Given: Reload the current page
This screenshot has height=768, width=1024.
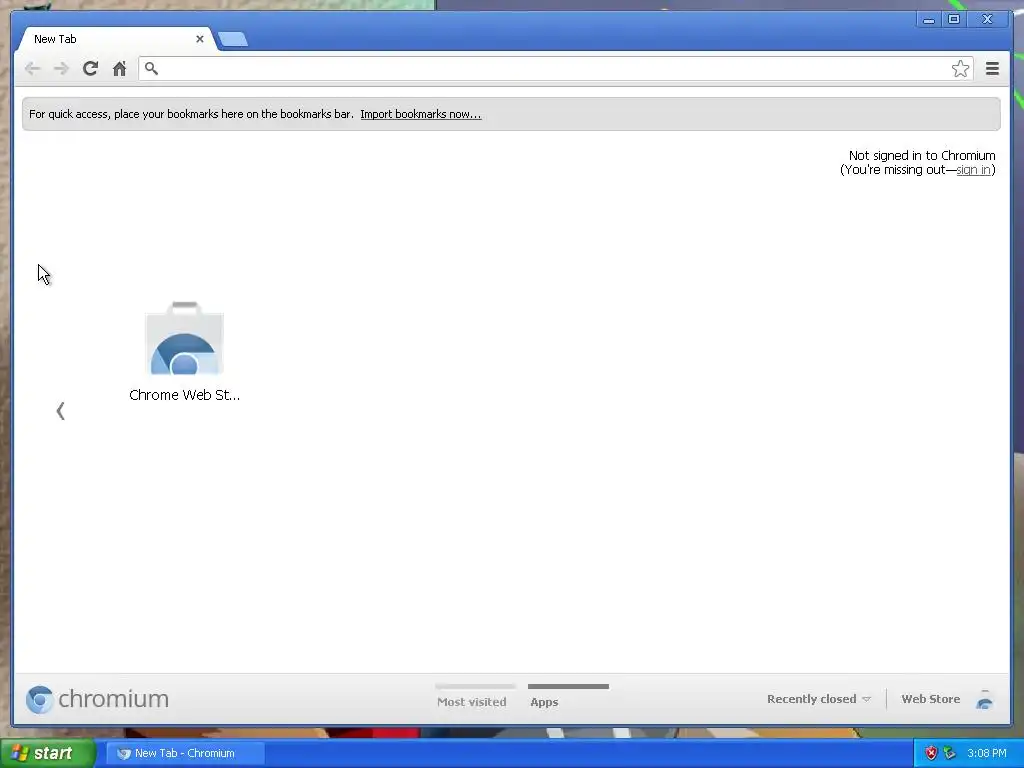Looking at the screenshot, I should click(x=90, y=69).
